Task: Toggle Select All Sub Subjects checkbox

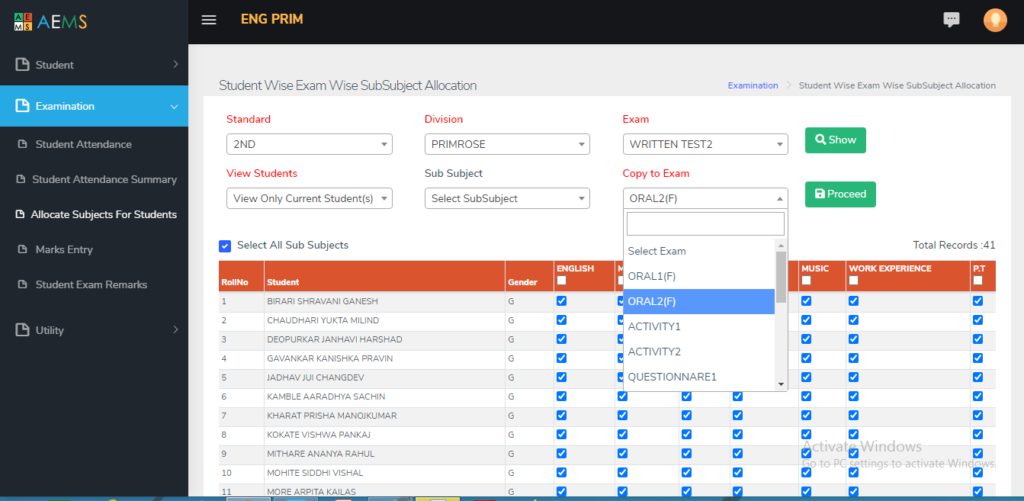Action: pyautogui.click(x=225, y=246)
